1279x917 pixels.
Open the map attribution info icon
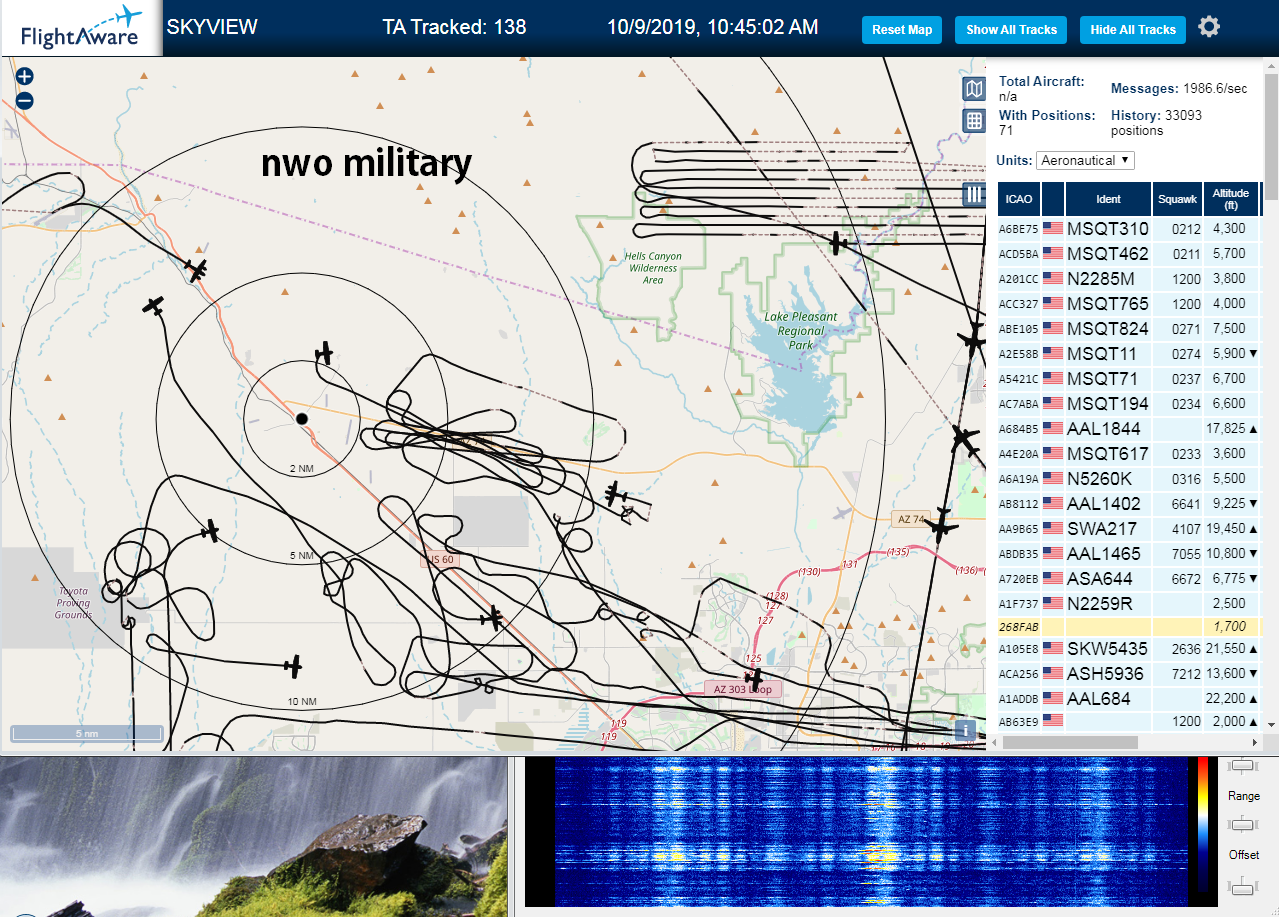pos(965,730)
